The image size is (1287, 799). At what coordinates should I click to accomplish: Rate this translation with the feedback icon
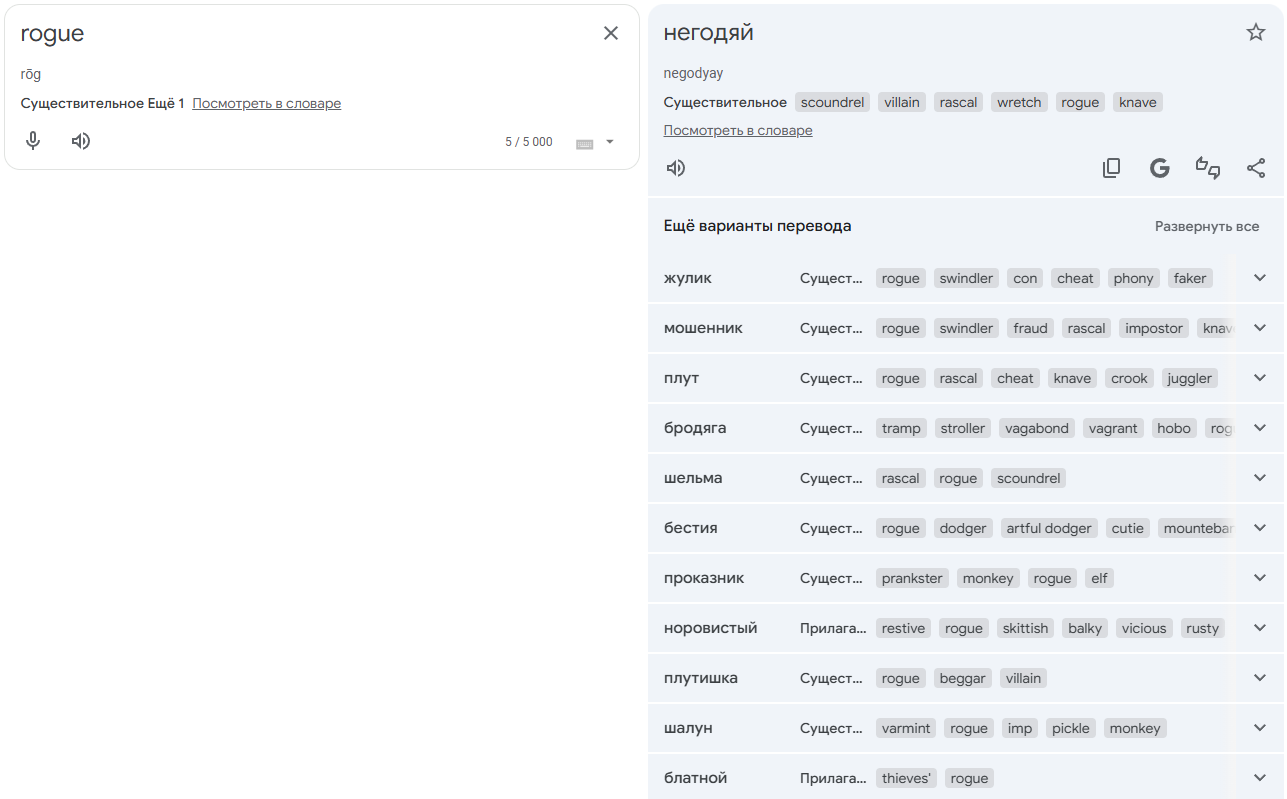(x=1208, y=168)
